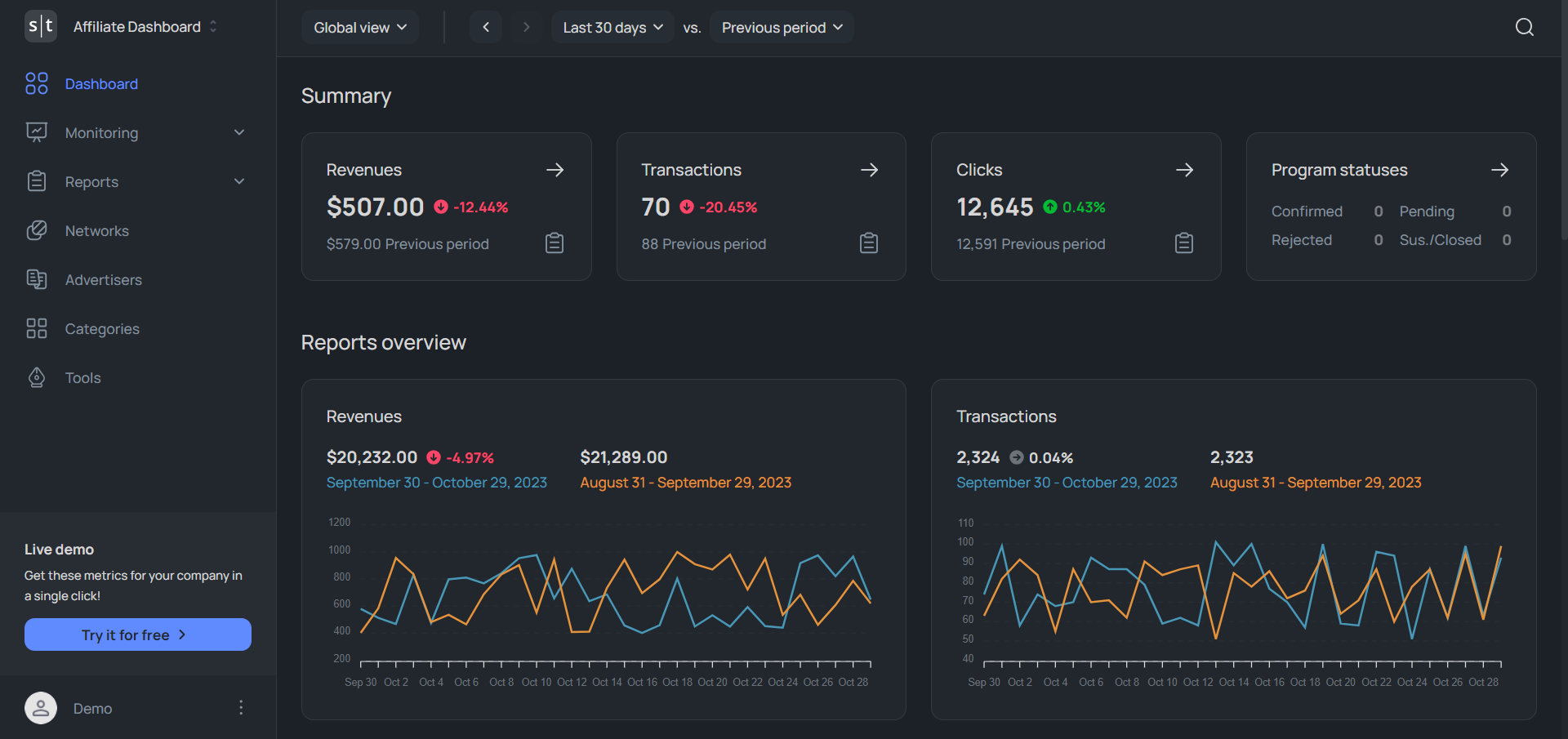Open Transactions summary card arrow
The image size is (1568, 739).
[870, 170]
